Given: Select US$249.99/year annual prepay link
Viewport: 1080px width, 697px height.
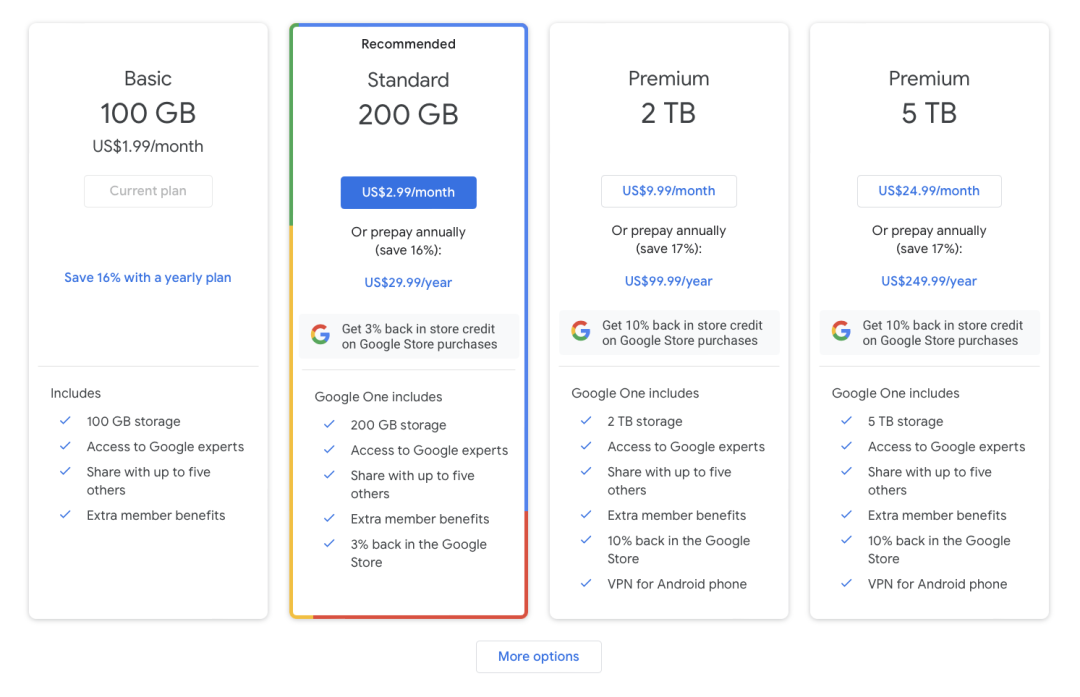Looking at the screenshot, I should 929,281.
